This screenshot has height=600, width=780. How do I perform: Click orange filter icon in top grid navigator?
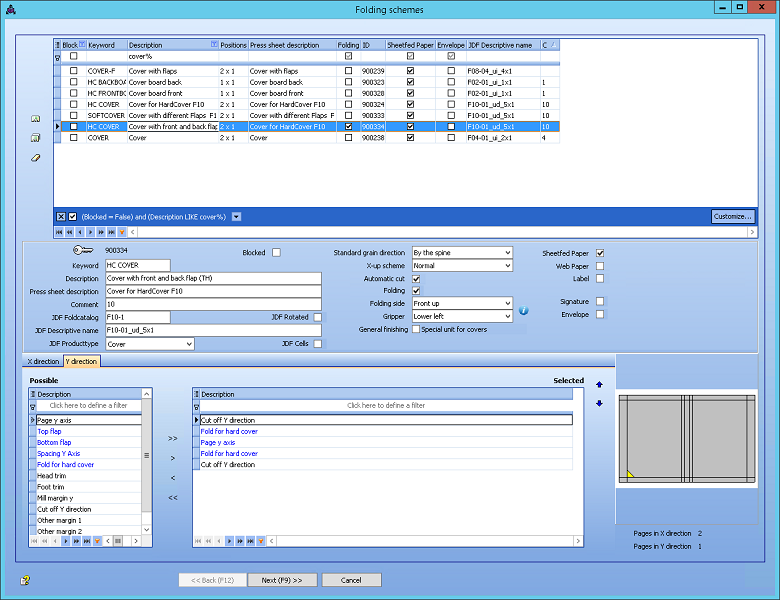click(122, 232)
